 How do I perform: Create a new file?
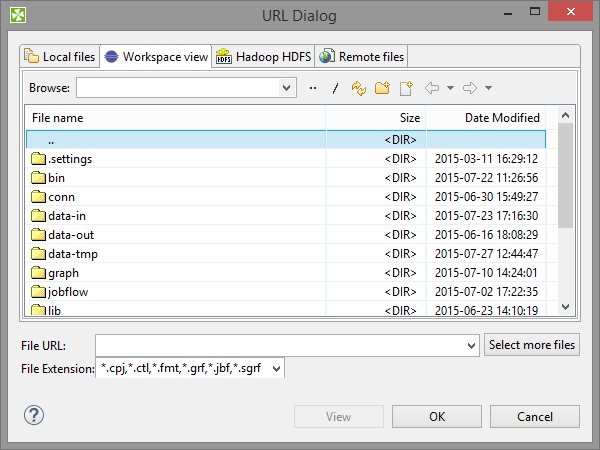point(406,88)
